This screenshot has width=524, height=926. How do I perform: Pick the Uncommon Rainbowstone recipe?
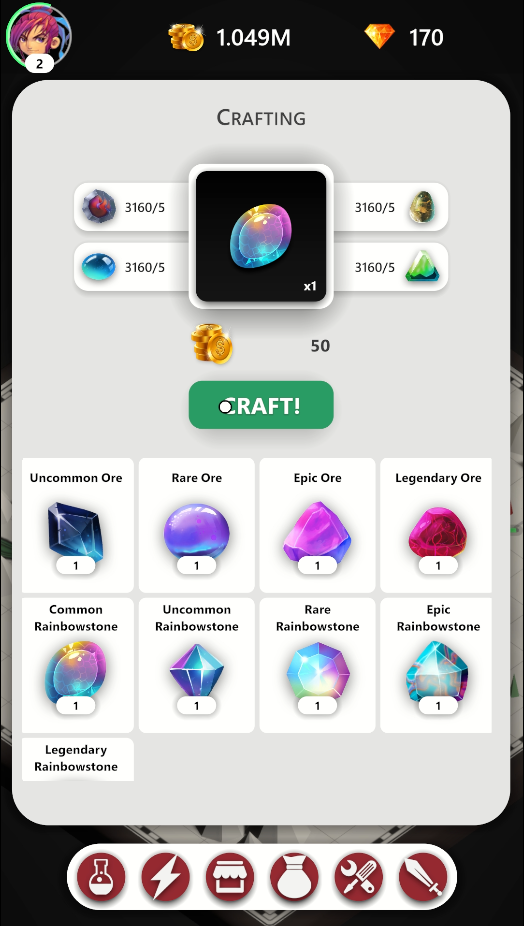(197, 665)
